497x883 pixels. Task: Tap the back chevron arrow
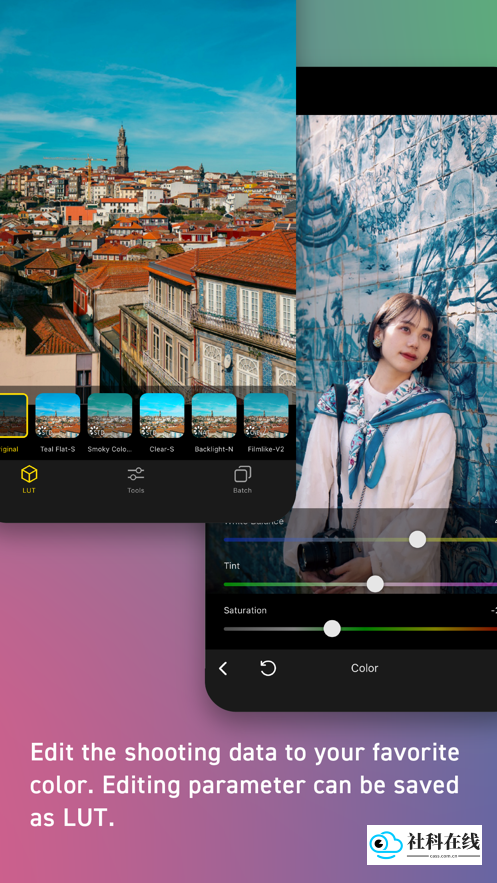coord(223,668)
